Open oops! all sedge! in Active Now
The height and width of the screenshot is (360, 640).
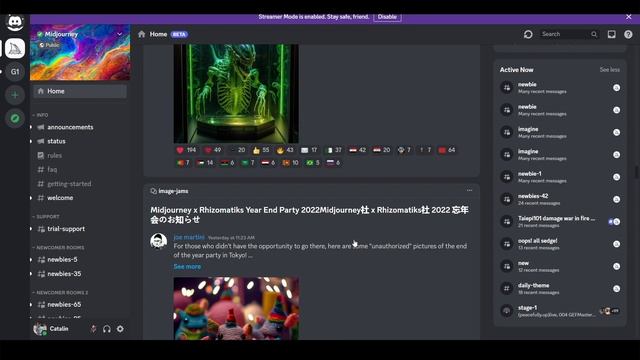560,244
